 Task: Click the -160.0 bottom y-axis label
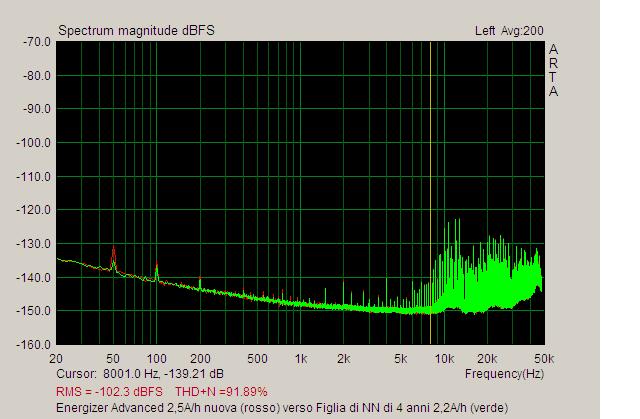[34, 345]
